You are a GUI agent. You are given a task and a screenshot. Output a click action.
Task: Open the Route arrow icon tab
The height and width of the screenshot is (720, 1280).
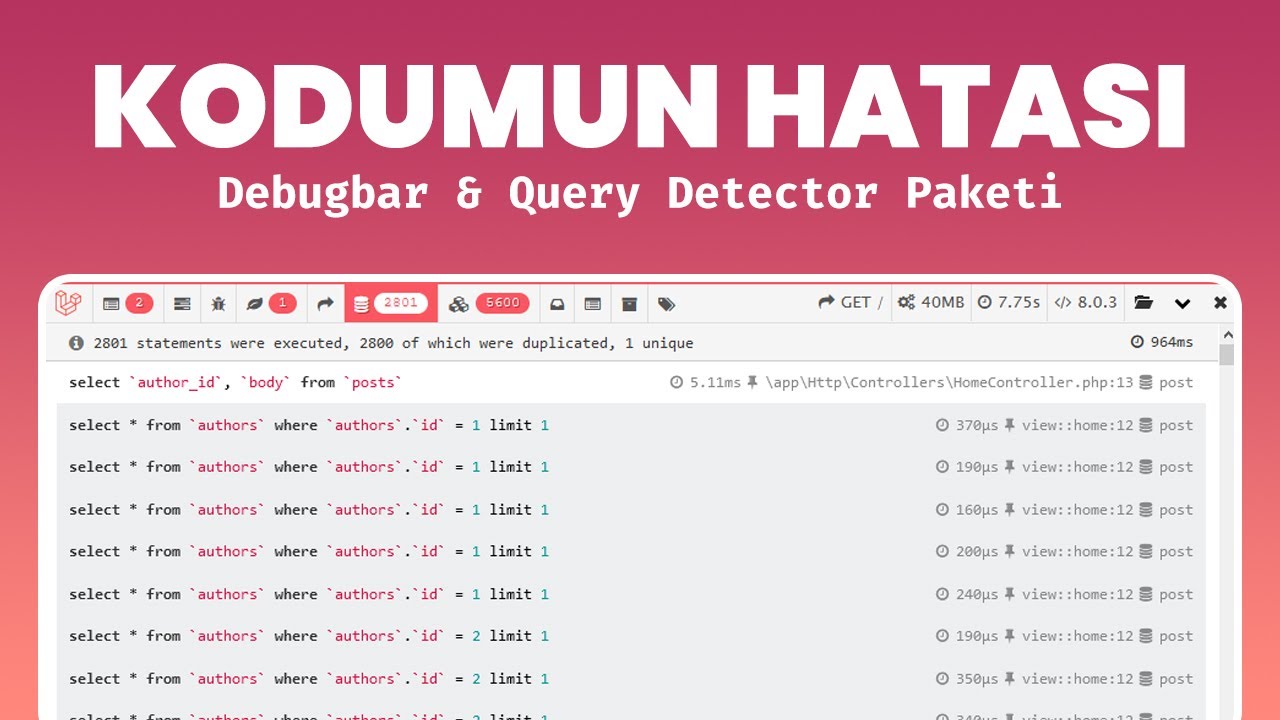(325, 303)
